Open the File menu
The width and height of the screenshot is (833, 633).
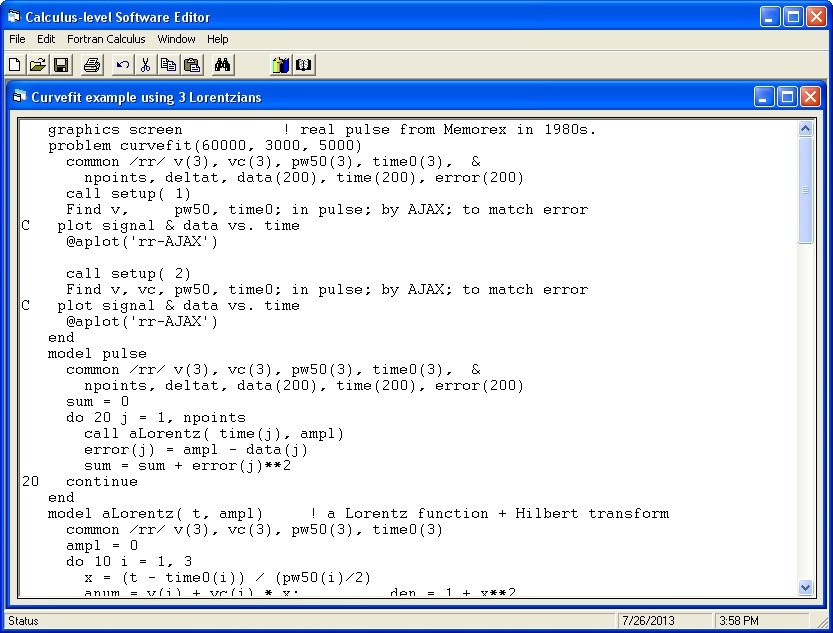click(16, 39)
